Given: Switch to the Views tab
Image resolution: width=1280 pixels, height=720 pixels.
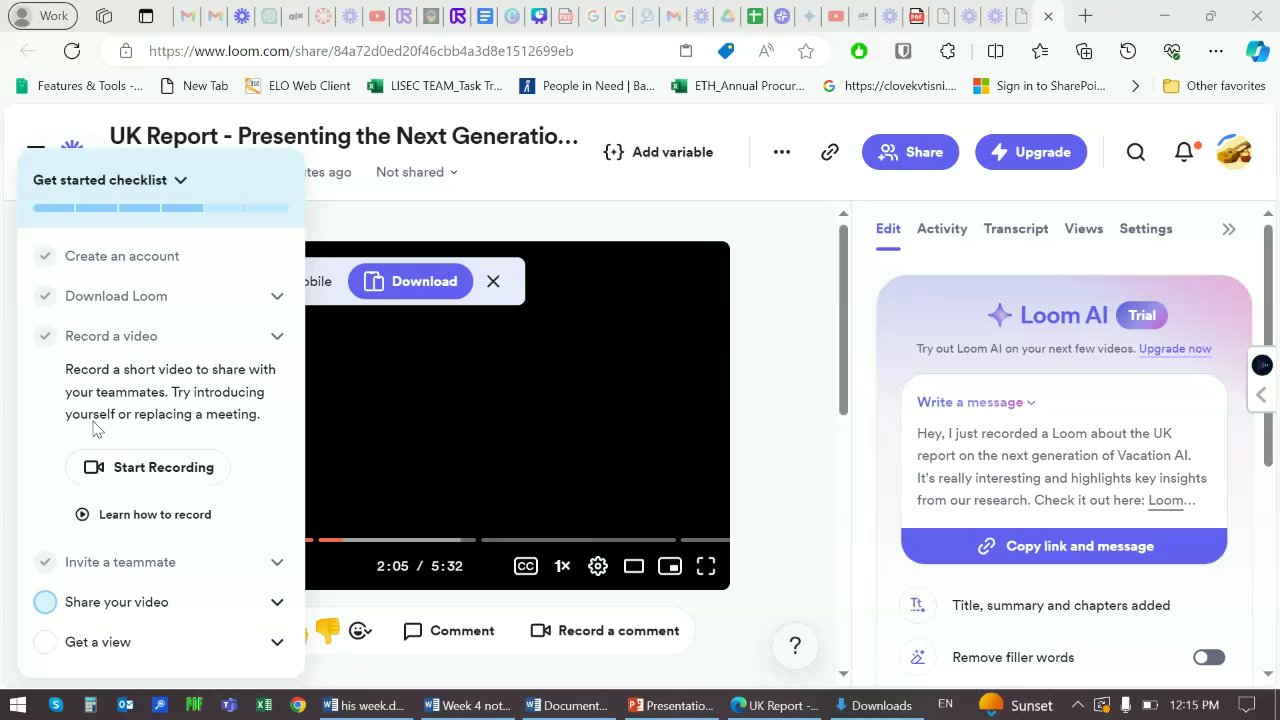Looking at the screenshot, I should point(1083,229).
